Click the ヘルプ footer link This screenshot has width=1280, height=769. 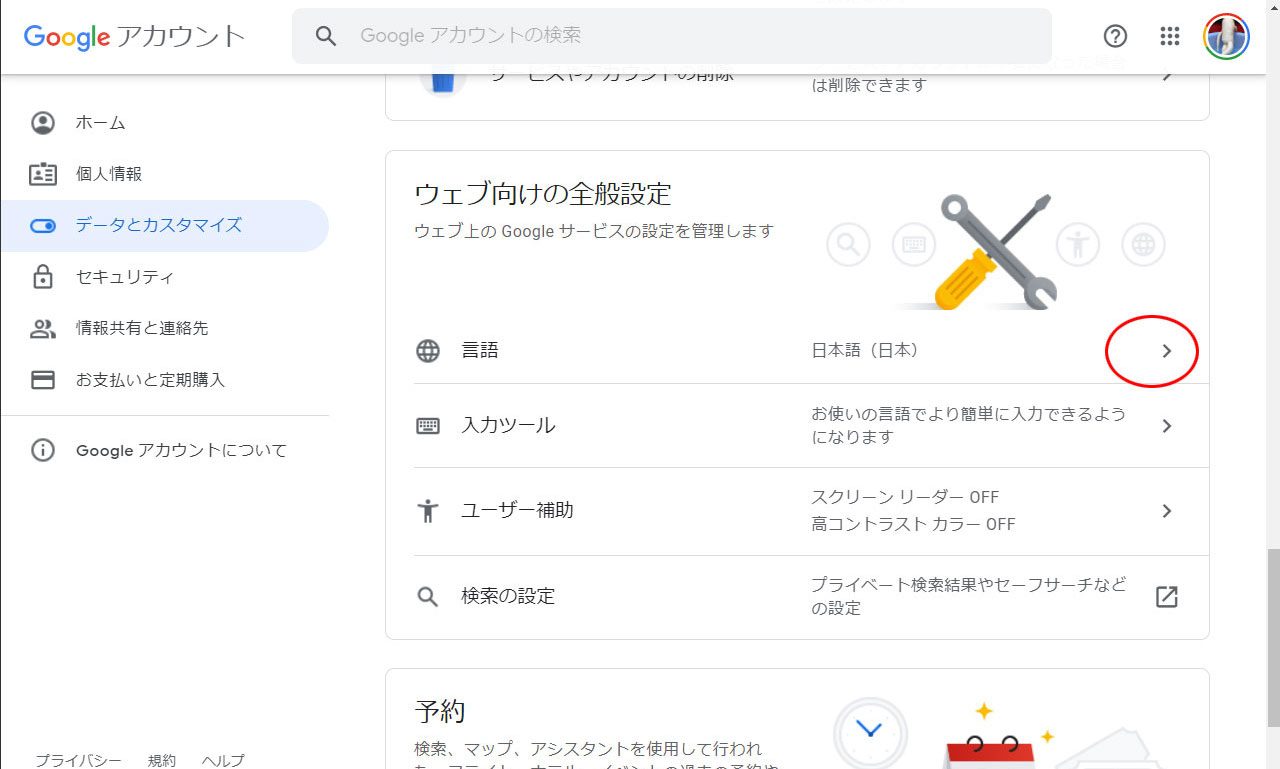click(x=222, y=760)
